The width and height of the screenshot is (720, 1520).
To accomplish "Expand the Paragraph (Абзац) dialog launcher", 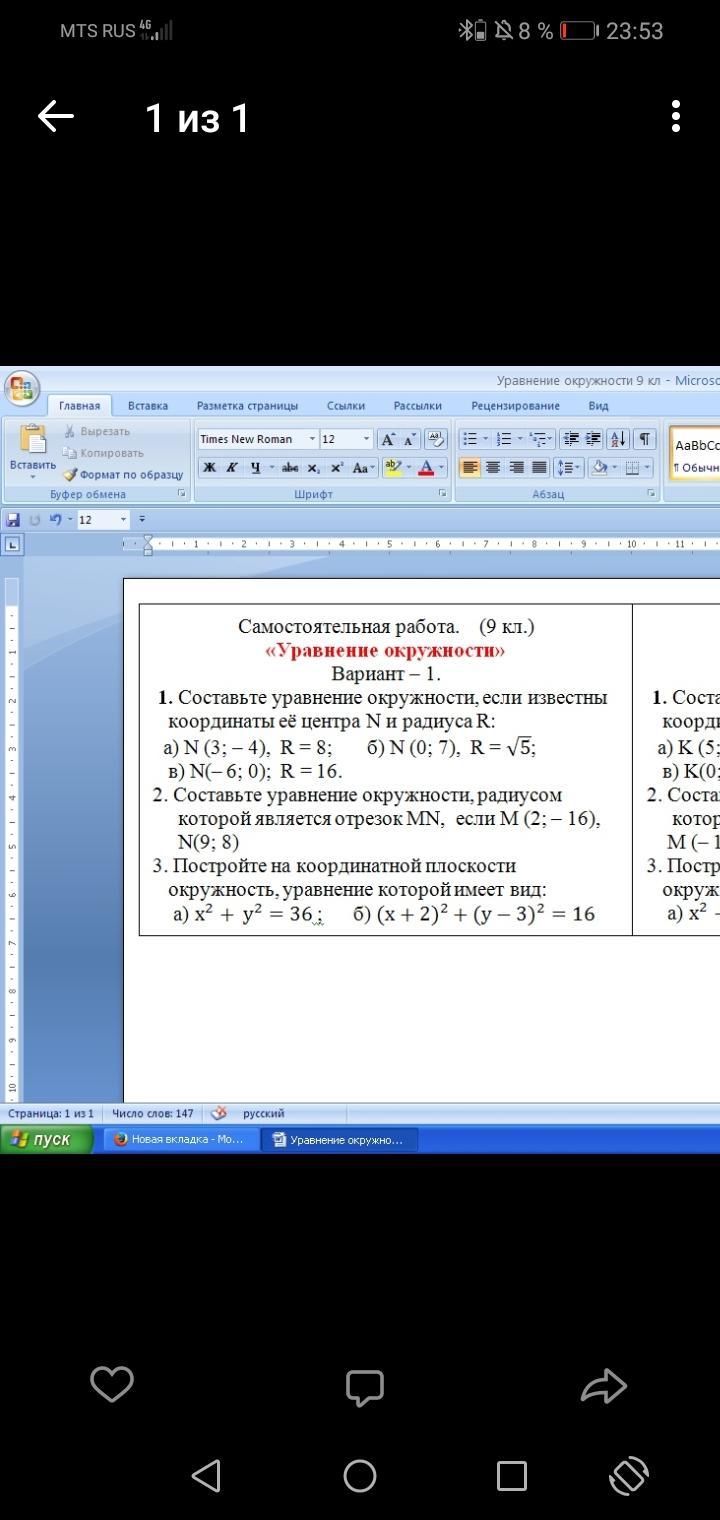I will pyautogui.click(x=651, y=494).
